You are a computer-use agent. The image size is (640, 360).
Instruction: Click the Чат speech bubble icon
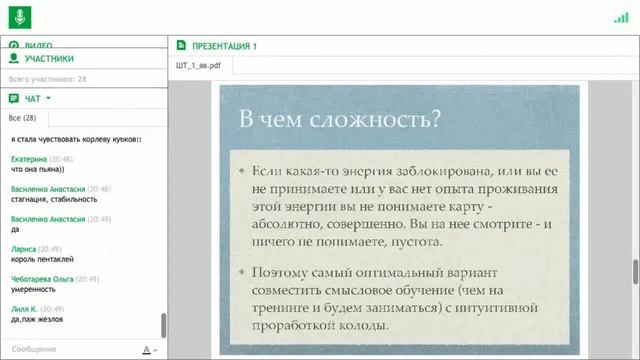point(14,98)
